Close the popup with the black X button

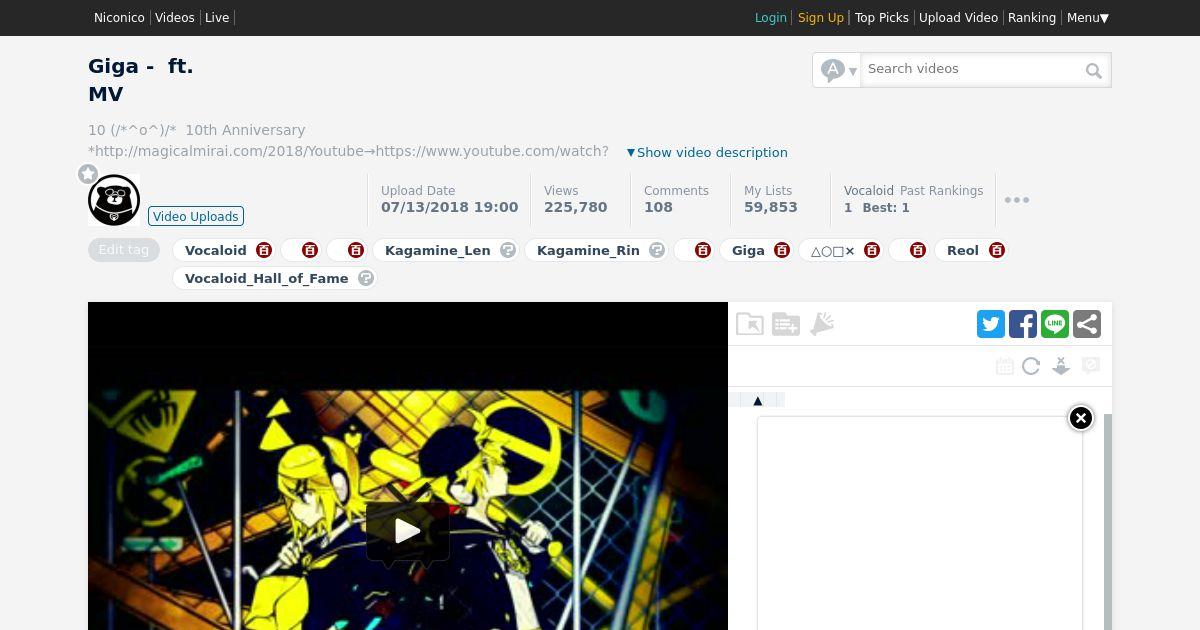pos(1081,418)
